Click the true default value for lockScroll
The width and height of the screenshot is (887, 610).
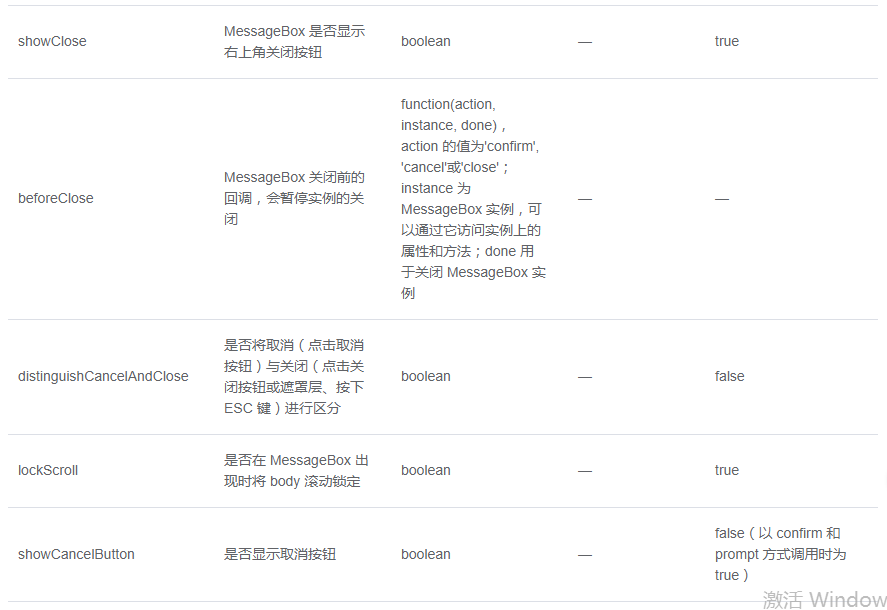pyautogui.click(x=727, y=470)
